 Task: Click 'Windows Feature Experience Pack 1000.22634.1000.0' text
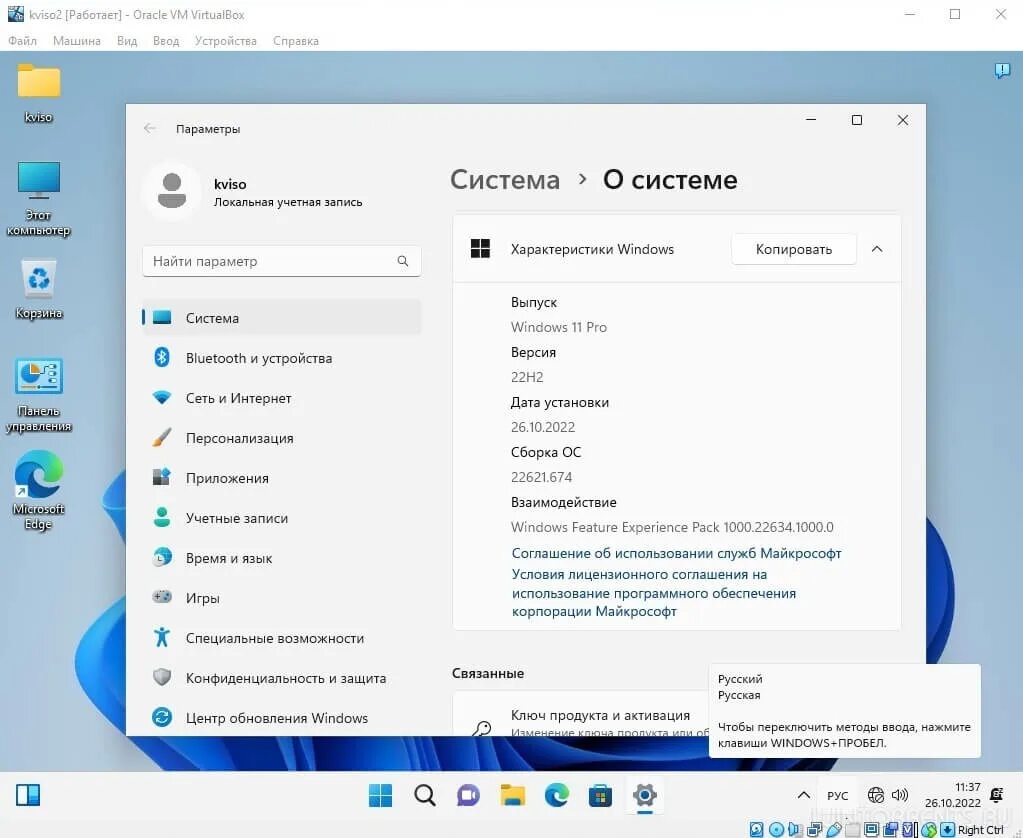(x=672, y=527)
